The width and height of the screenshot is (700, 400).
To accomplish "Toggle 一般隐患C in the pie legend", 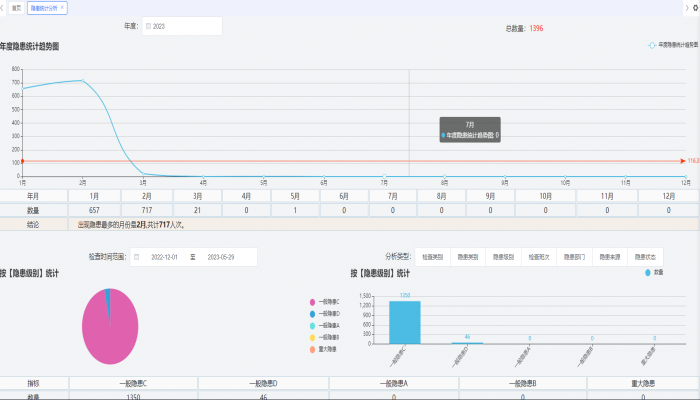I will 326,302.
